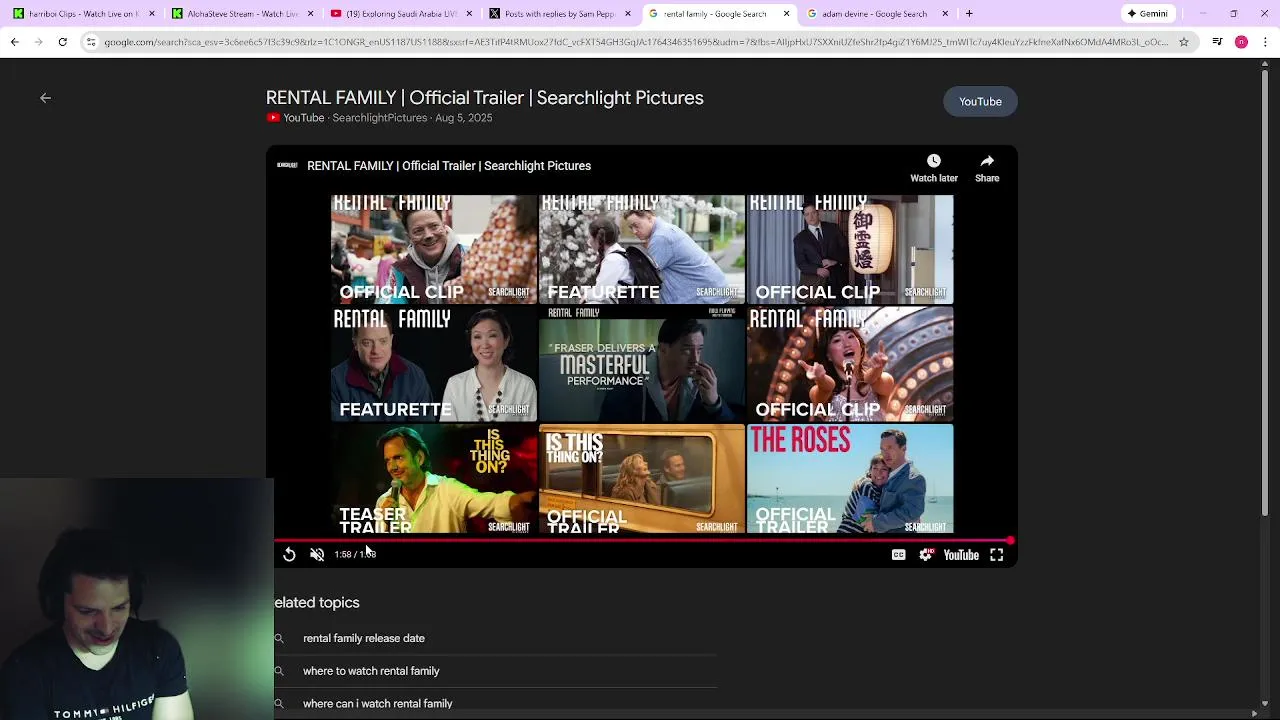Open The Roses official trailer thumbnail
1280x720 pixels.
[x=850, y=479]
